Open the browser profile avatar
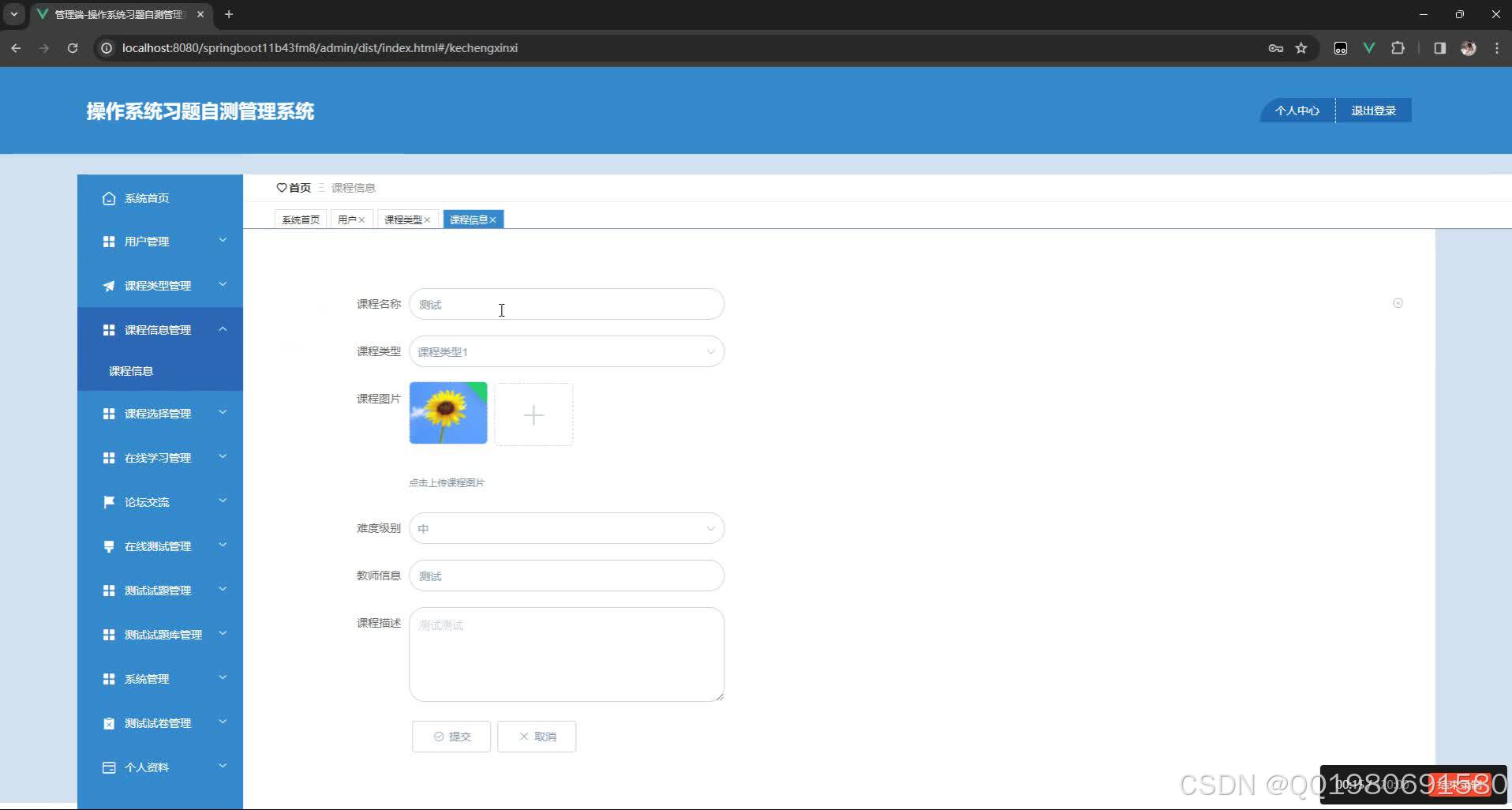 click(1469, 48)
